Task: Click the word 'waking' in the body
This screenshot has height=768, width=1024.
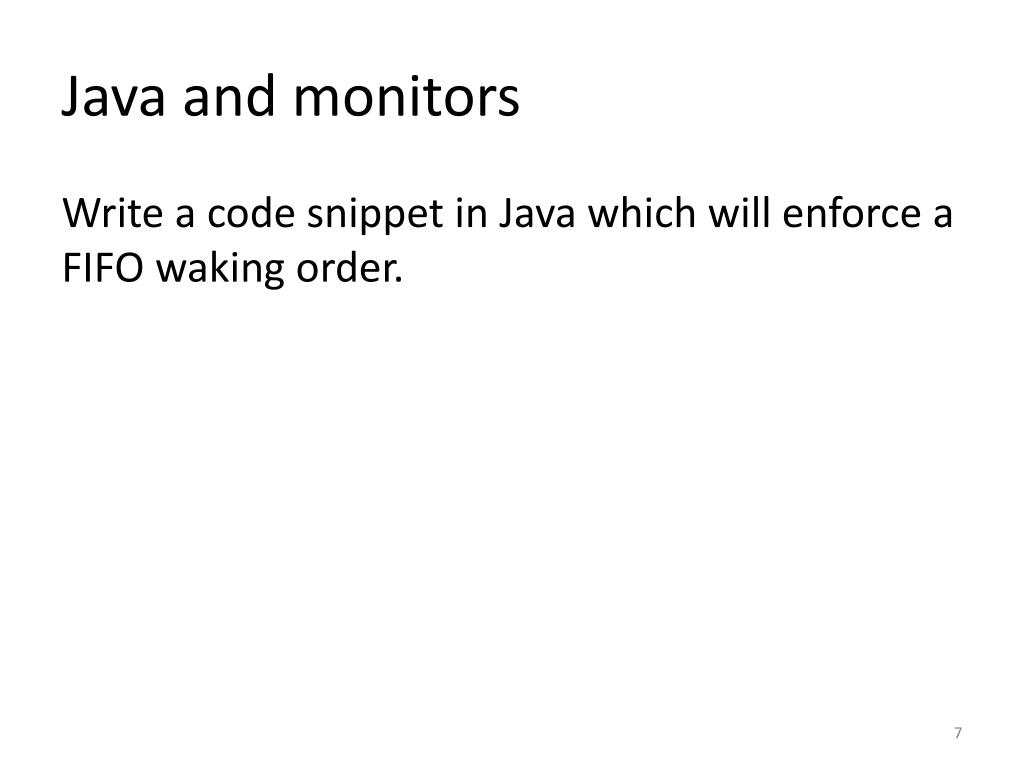Action: pyautogui.click(x=220, y=271)
